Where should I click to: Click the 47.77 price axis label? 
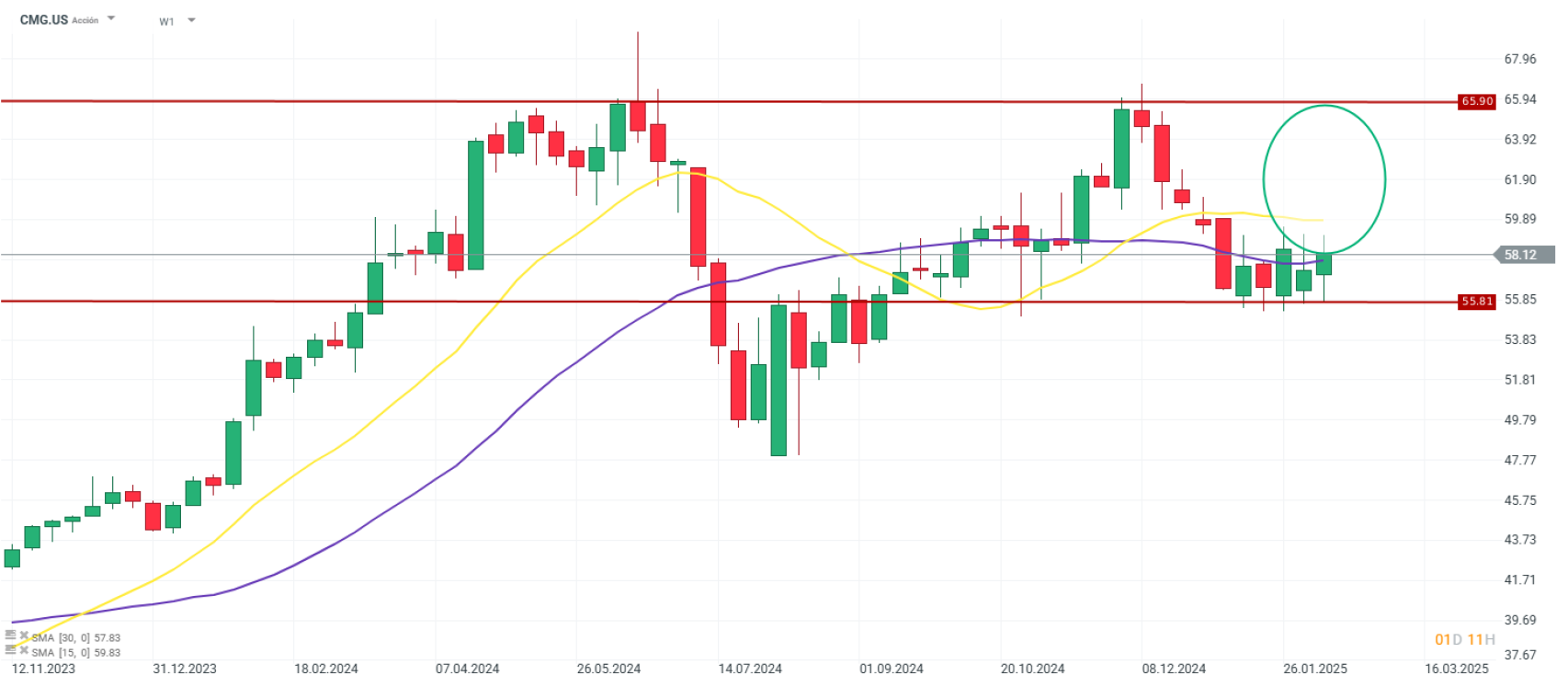[x=1519, y=460]
